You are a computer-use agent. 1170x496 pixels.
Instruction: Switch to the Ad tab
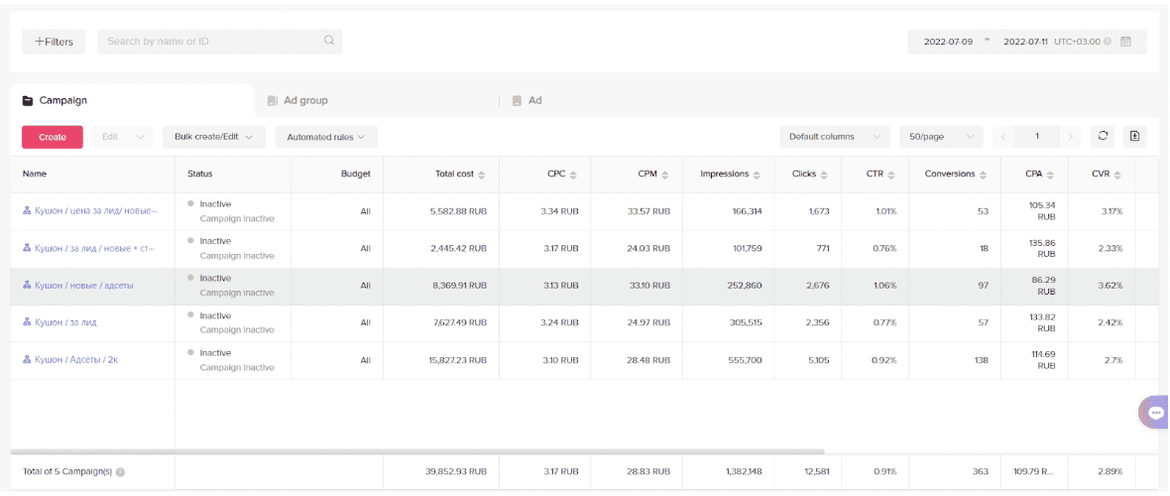point(527,100)
